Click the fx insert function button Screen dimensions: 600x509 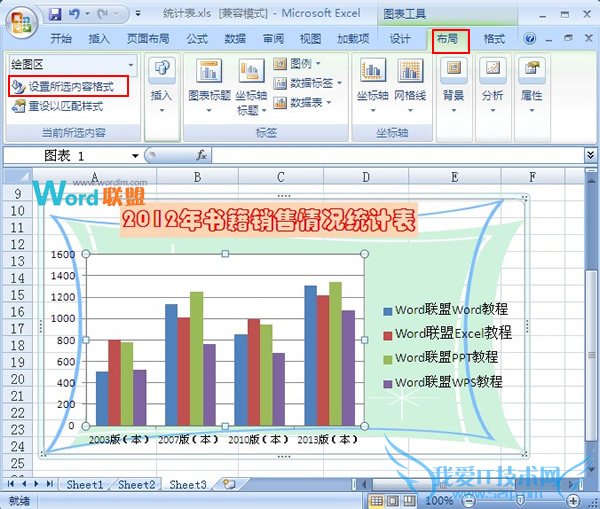click(201, 155)
